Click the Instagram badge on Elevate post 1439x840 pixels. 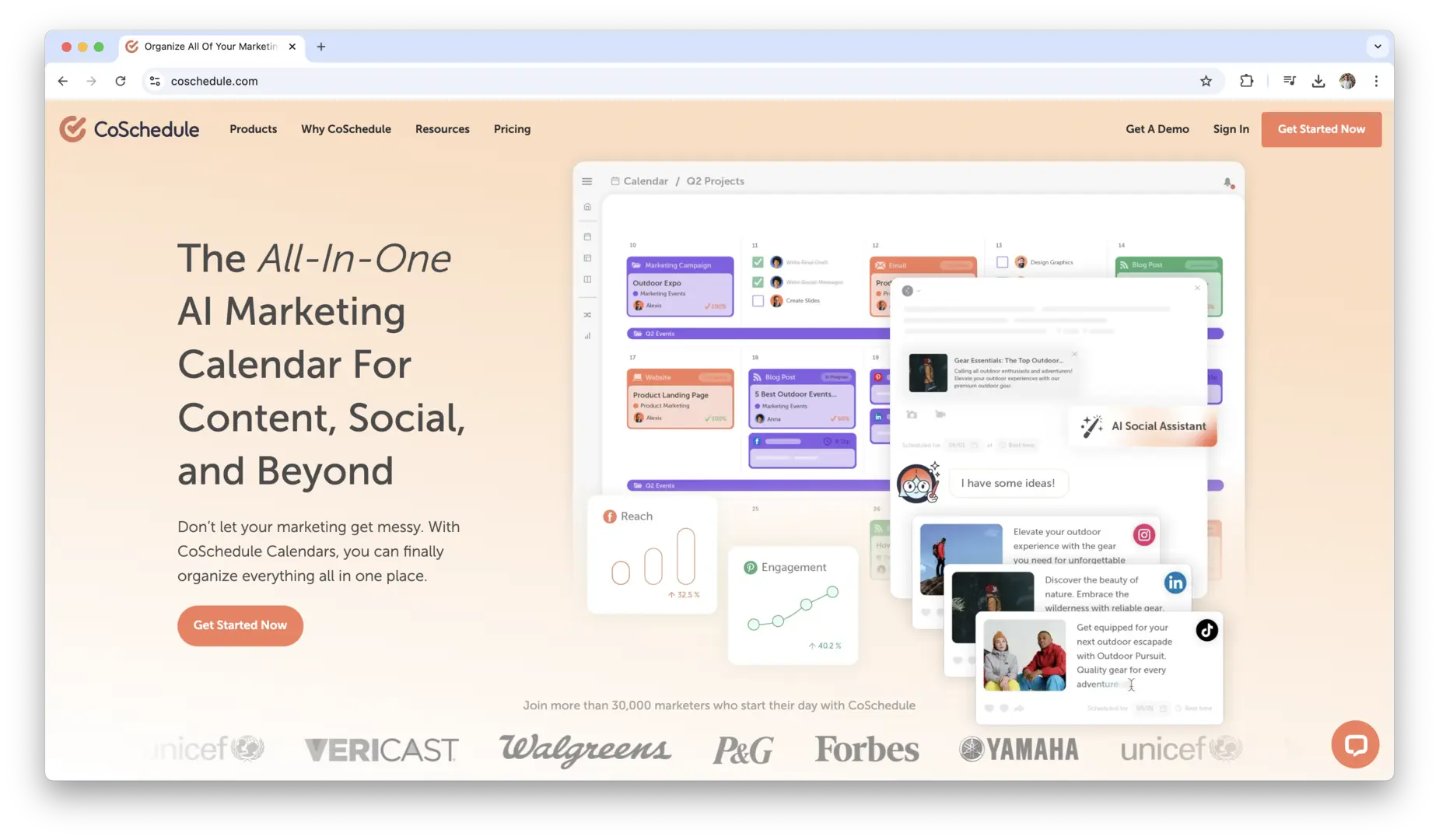[x=1143, y=534]
